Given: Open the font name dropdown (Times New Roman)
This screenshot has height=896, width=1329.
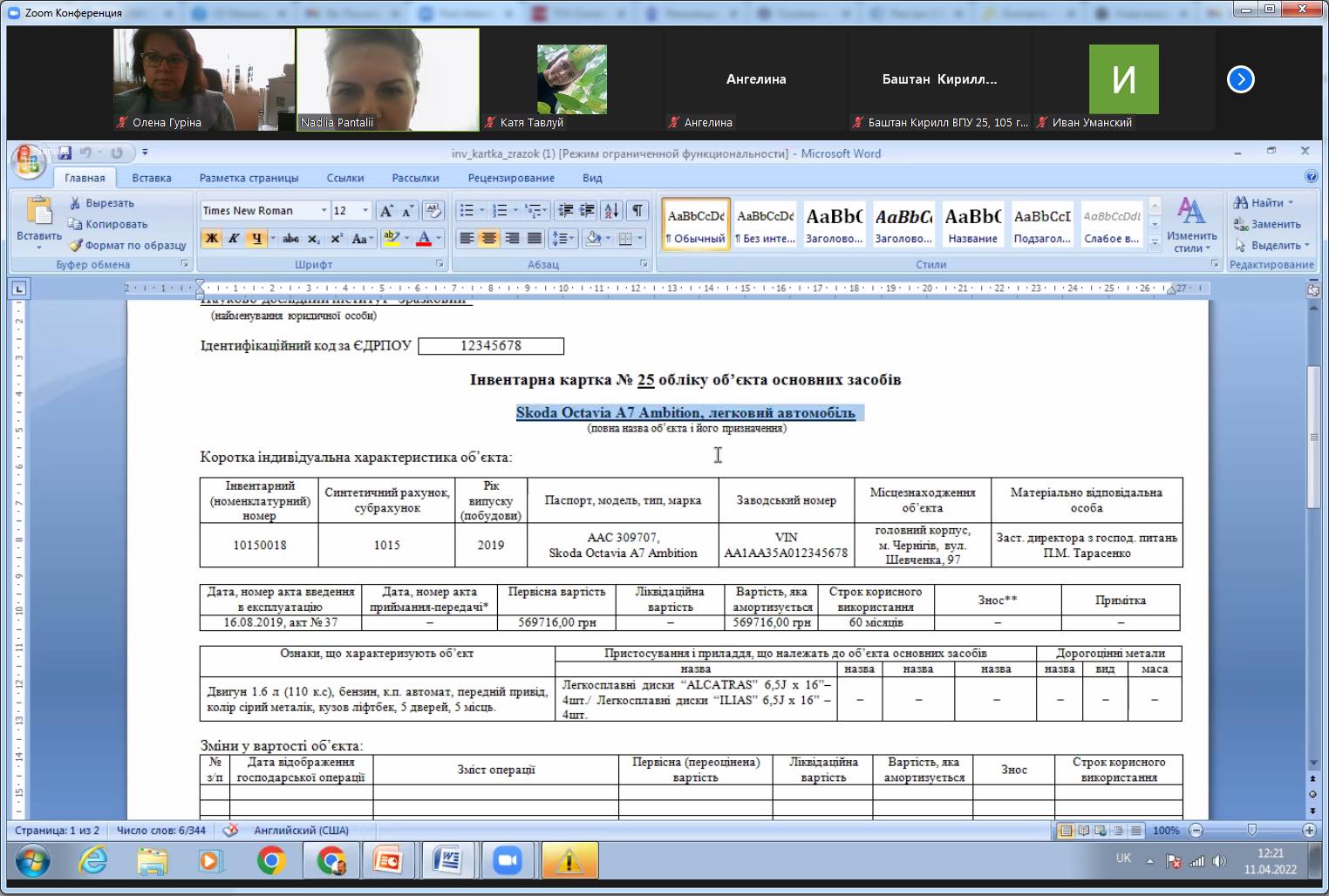Looking at the screenshot, I should coord(324,211).
